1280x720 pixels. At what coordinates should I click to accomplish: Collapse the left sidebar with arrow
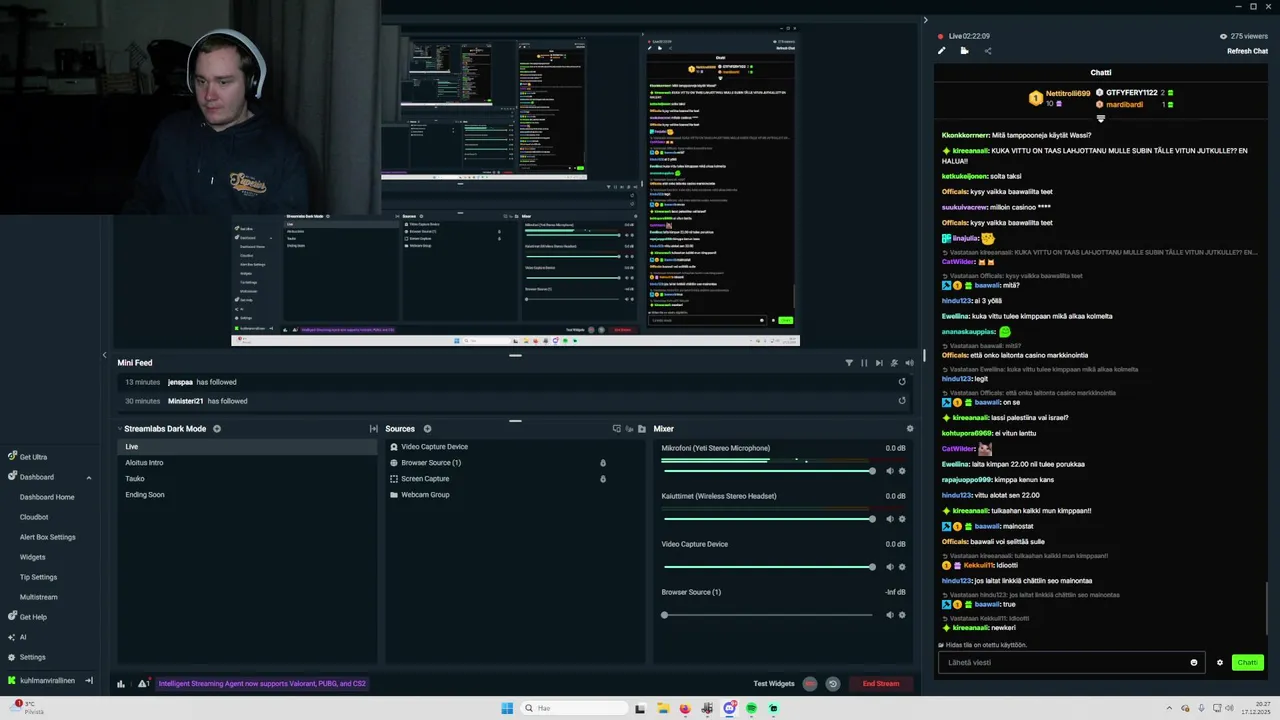coord(104,355)
